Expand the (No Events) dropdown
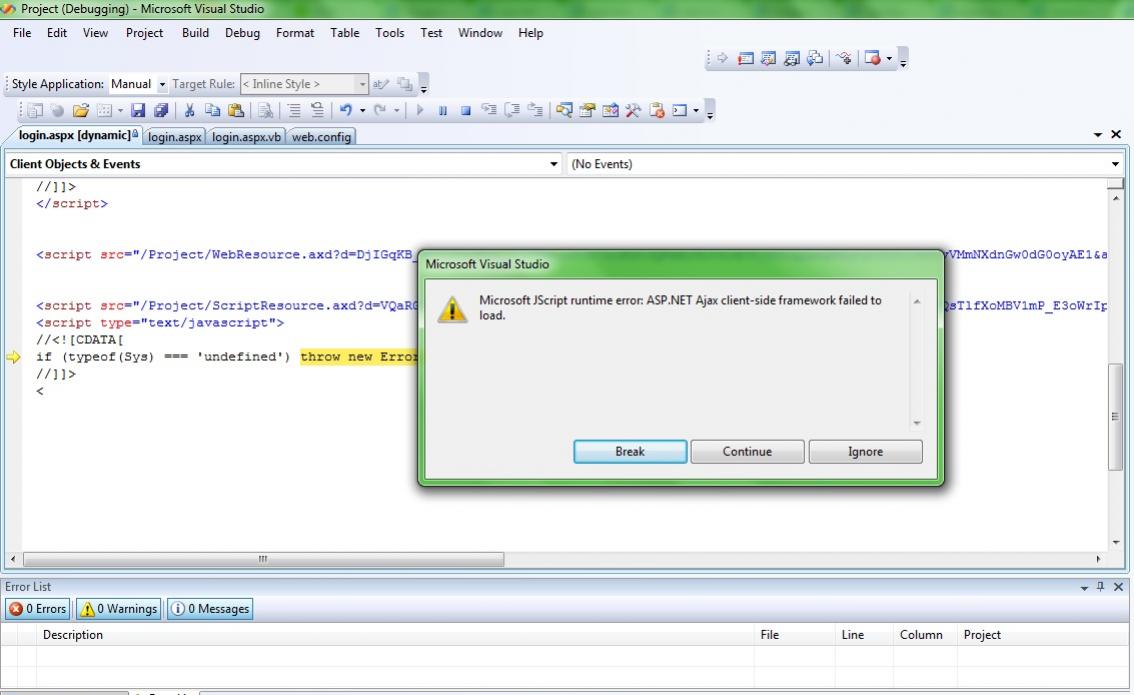Image resolution: width=1134 pixels, height=695 pixels. point(1115,164)
